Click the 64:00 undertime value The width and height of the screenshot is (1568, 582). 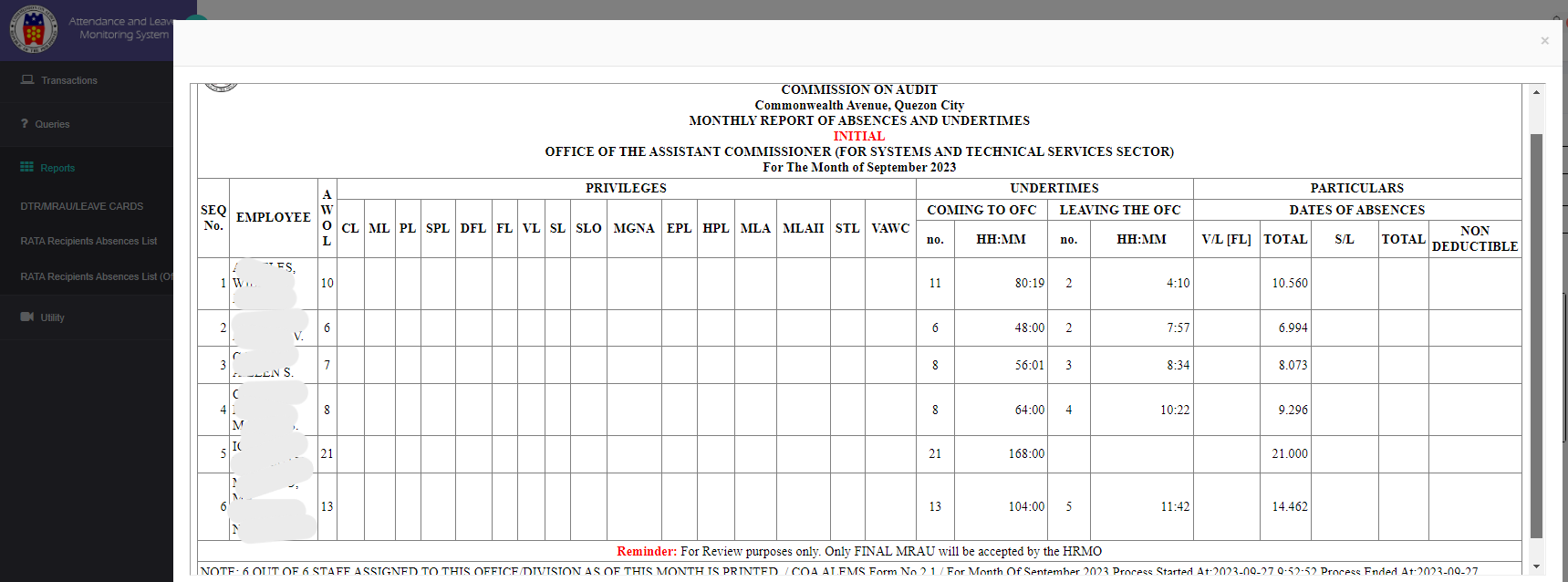click(x=1030, y=411)
